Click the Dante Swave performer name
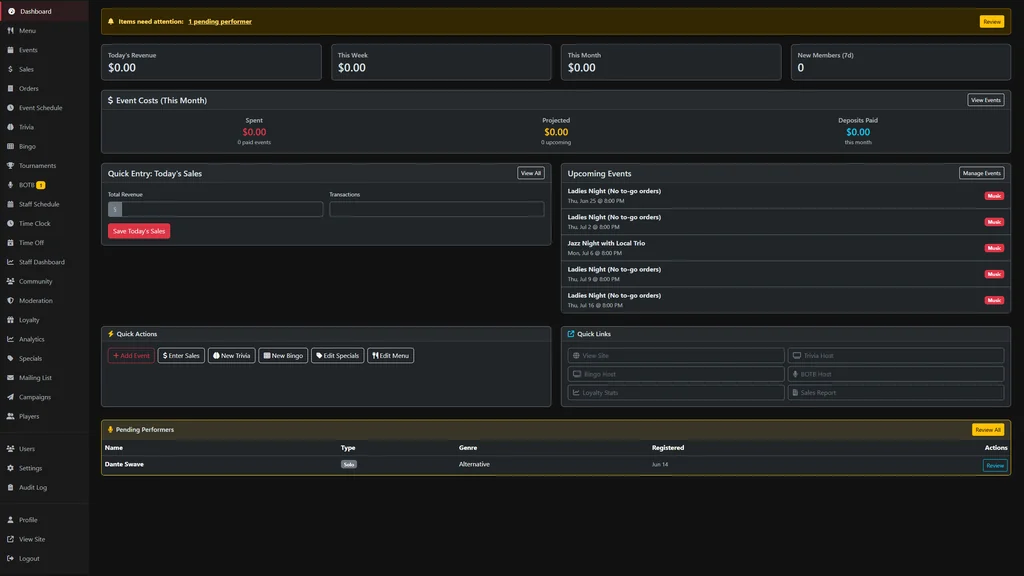Screen dimensions: 1024x576 [x=124, y=464]
